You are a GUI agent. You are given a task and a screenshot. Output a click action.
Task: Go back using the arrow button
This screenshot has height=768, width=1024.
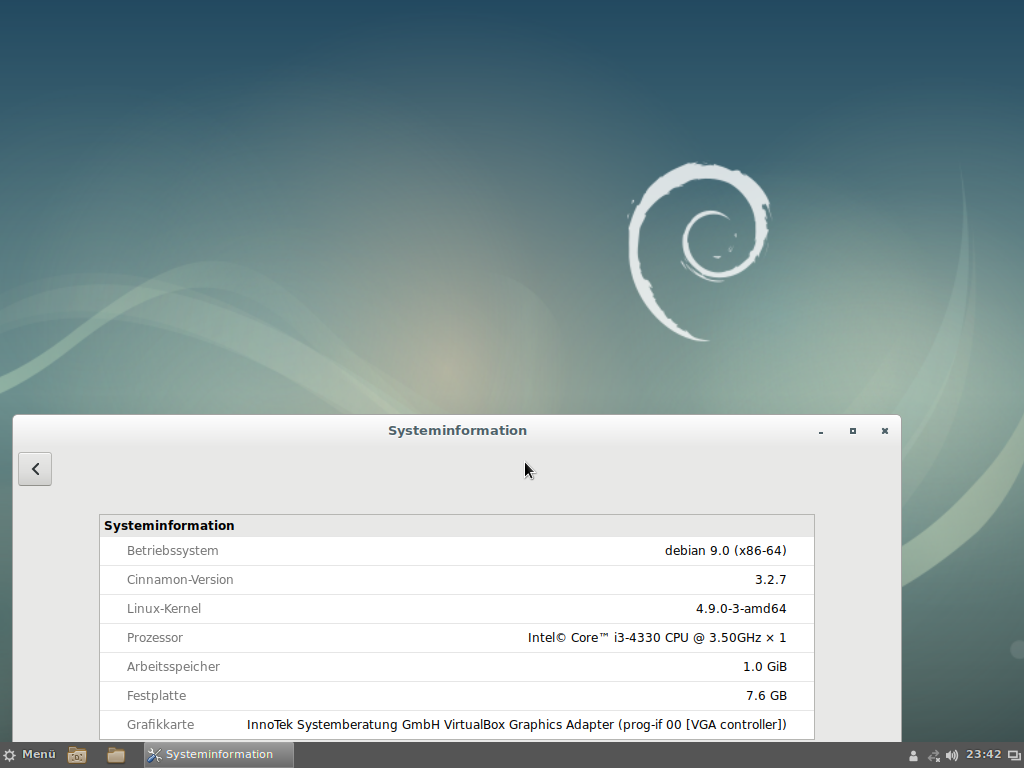(x=35, y=468)
